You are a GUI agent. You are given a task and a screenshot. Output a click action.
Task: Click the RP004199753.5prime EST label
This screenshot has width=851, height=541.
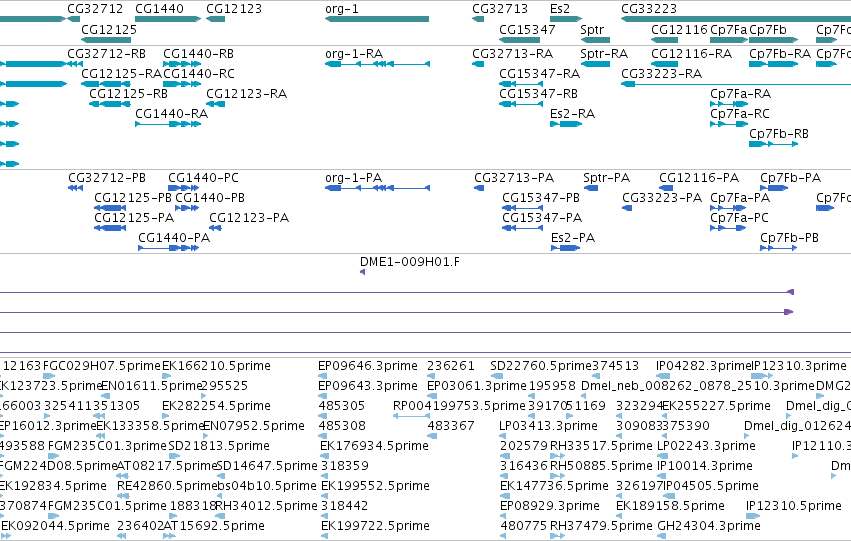(459, 405)
